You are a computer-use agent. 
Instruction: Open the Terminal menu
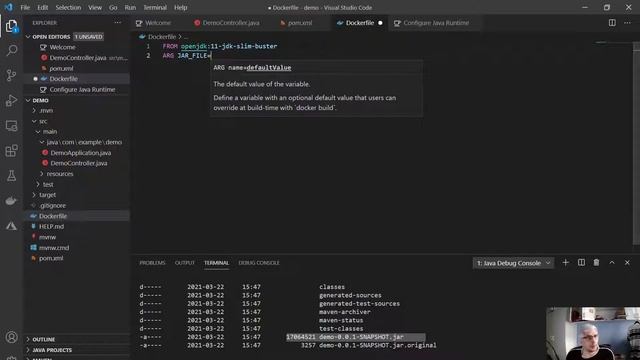coord(155,7)
